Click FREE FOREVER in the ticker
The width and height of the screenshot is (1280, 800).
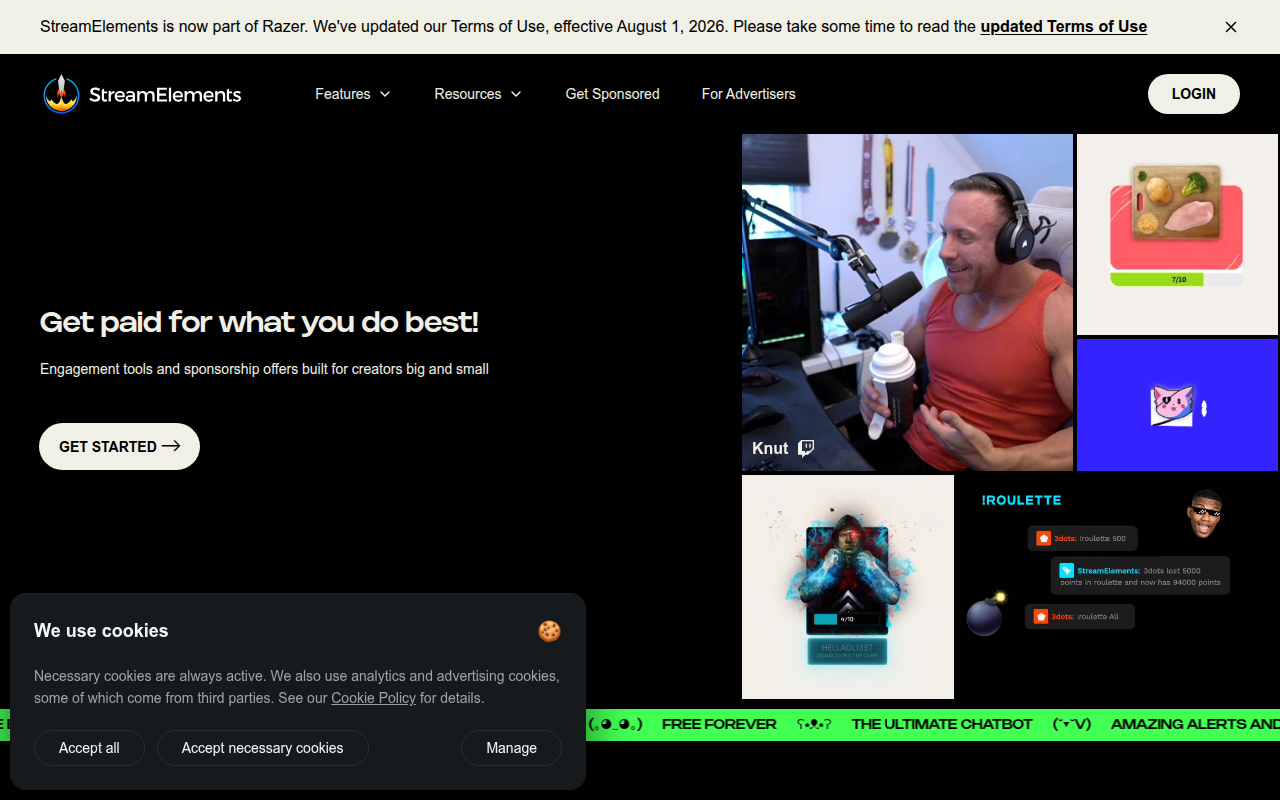point(719,724)
